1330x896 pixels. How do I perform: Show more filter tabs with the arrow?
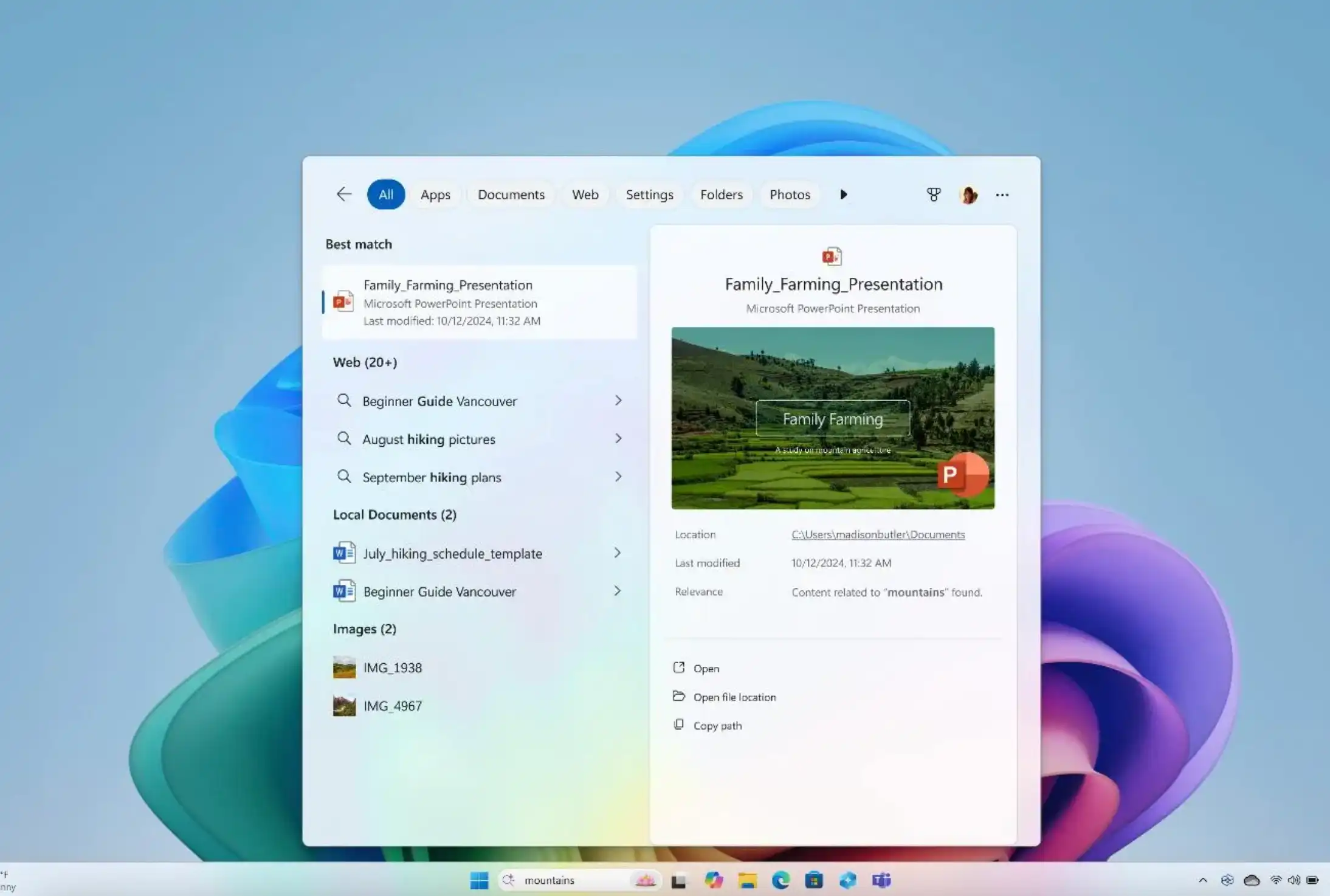(843, 195)
